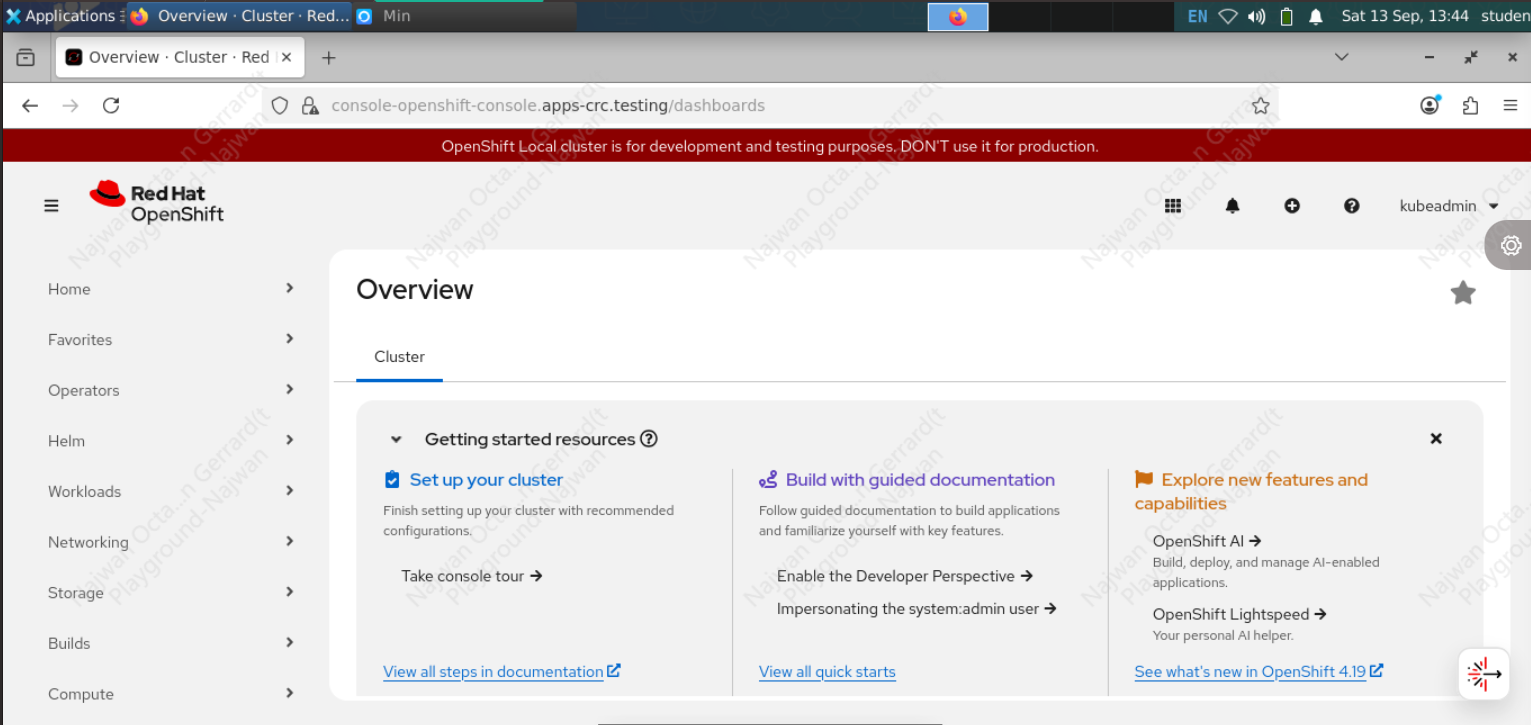Screen dimensions: 1531x725
Task: Toggle the hamburger navigation menu
Action: click(51, 206)
